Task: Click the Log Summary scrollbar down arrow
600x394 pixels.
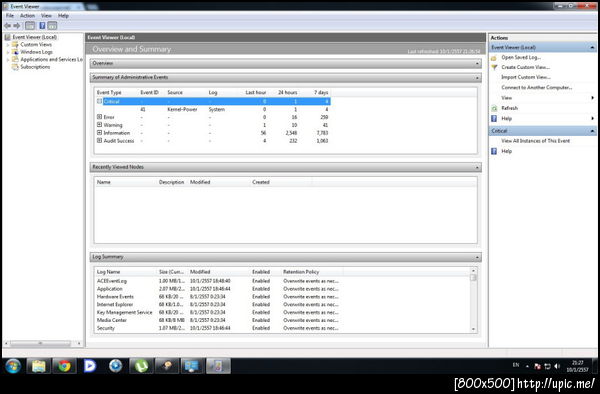Action: (473, 329)
